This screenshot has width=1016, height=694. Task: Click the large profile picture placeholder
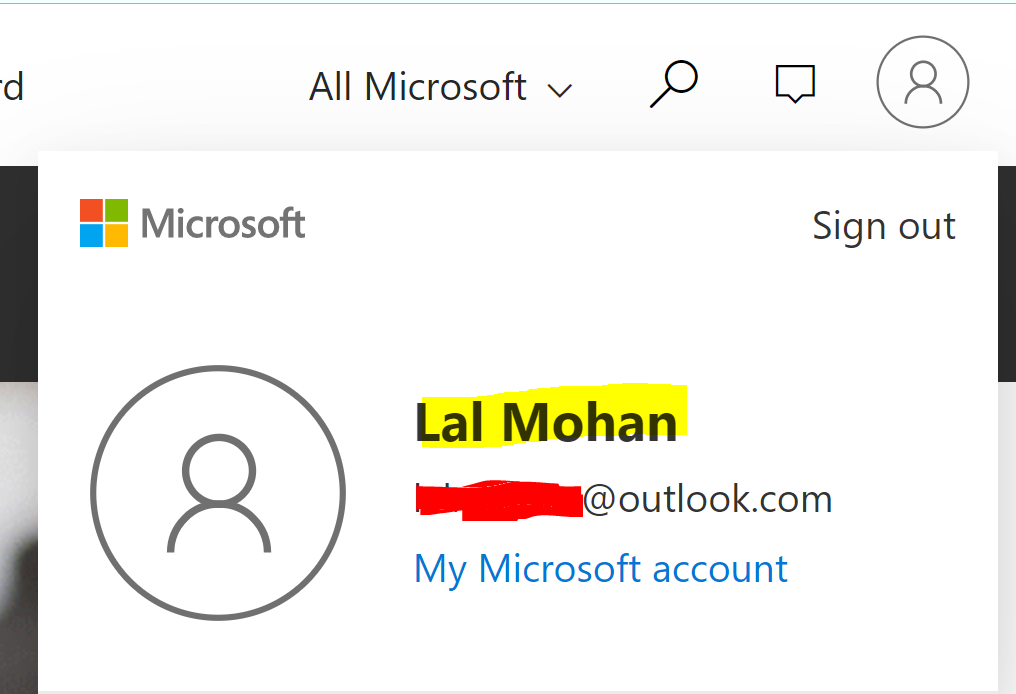point(218,493)
